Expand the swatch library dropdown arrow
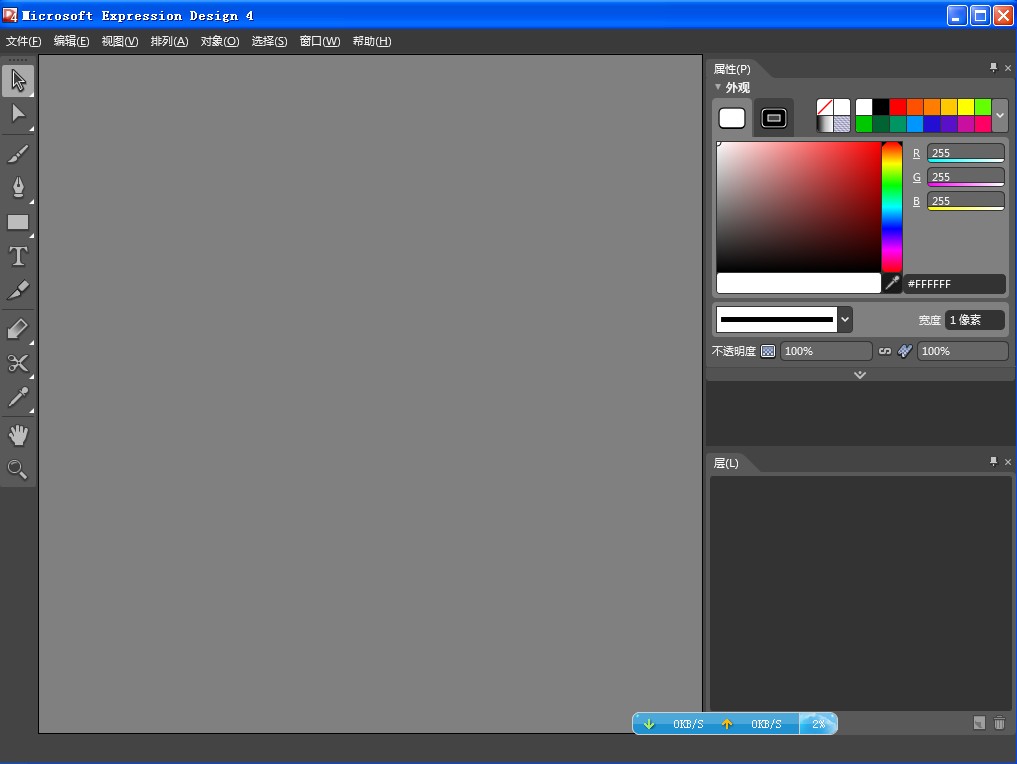 (1000, 115)
